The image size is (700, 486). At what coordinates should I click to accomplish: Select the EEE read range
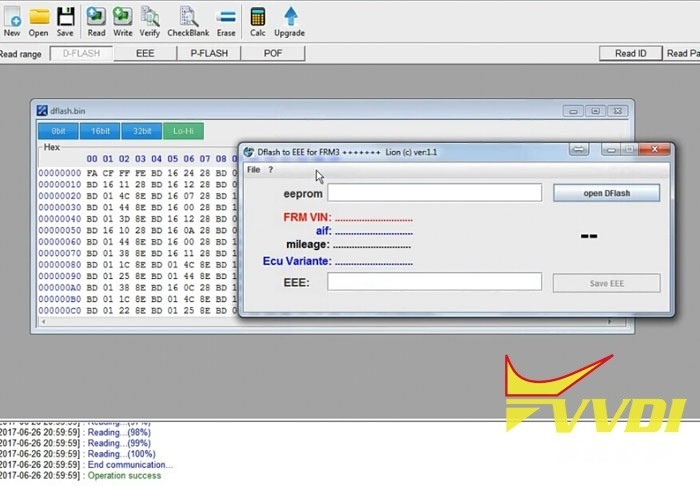(145, 54)
